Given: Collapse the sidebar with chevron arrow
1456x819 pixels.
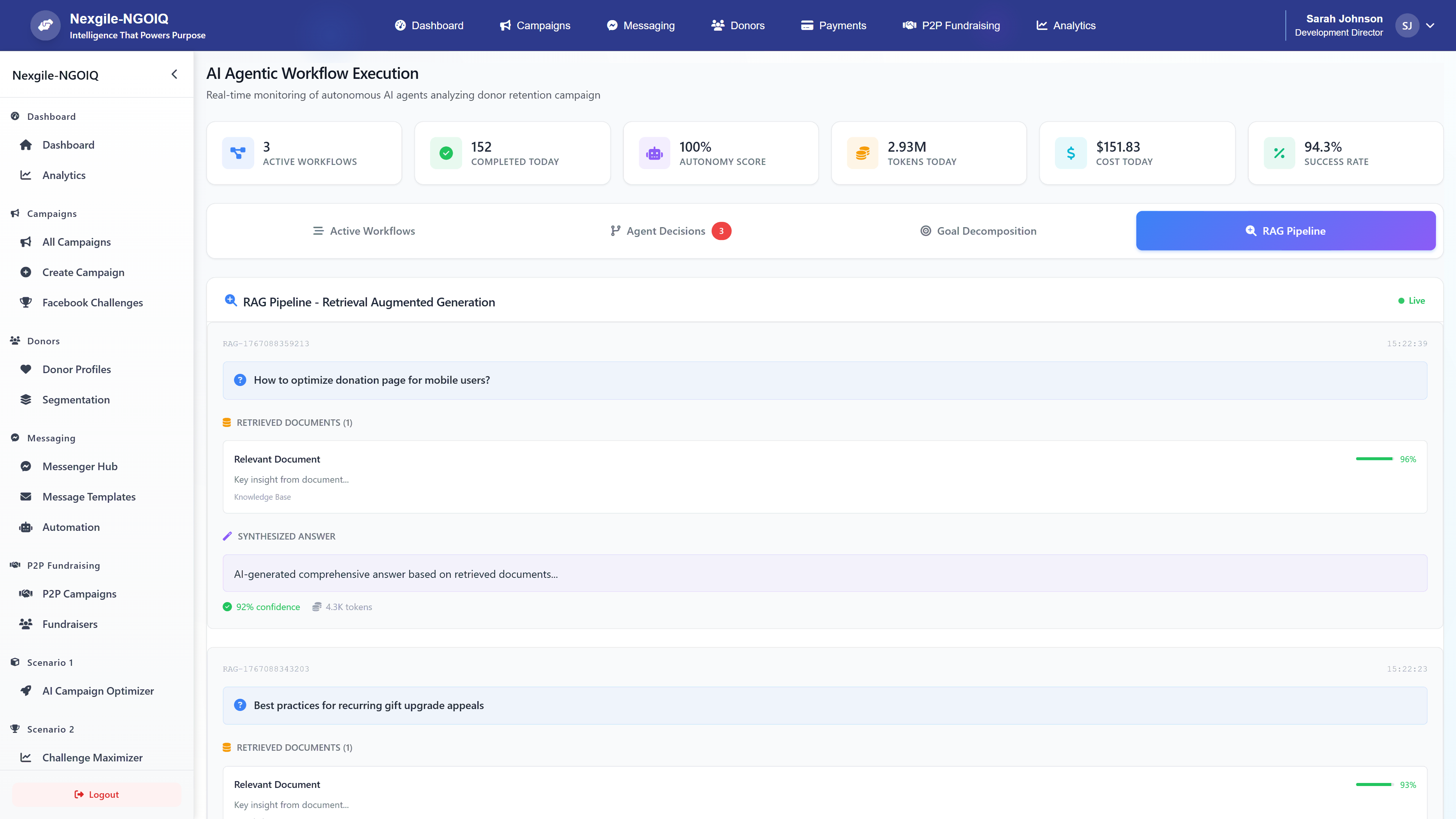Looking at the screenshot, I should 174,75.
